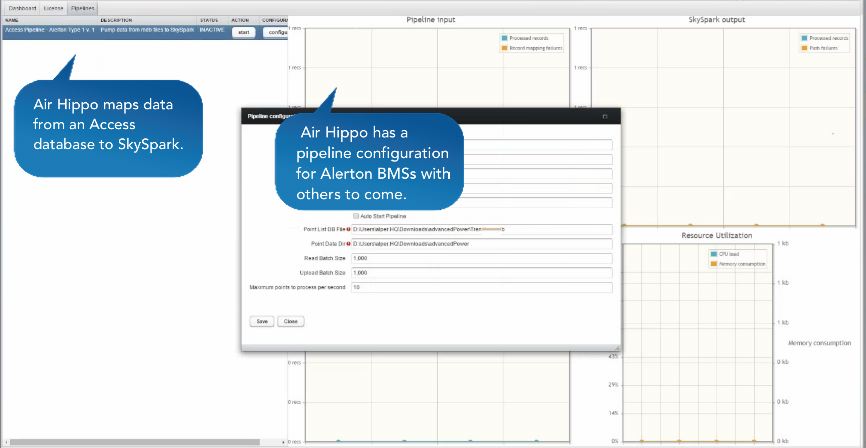Click the horizontal scrollbar of pipelines list
The height and width of the screenshot is (448, 866).
tap(135, 442)
